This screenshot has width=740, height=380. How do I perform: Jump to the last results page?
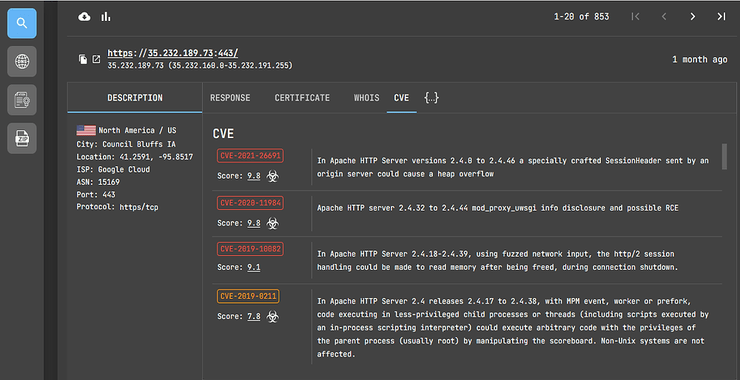point(721,17)
